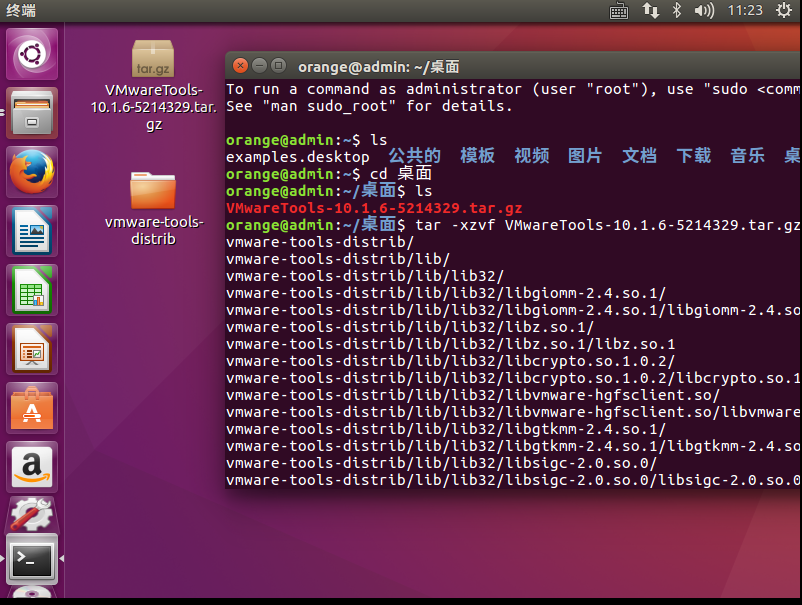The height and width of the screenshot is (605, 802).
Task: Select the VMwareTools tar.gz desktop archive
Action: [153, 86]
